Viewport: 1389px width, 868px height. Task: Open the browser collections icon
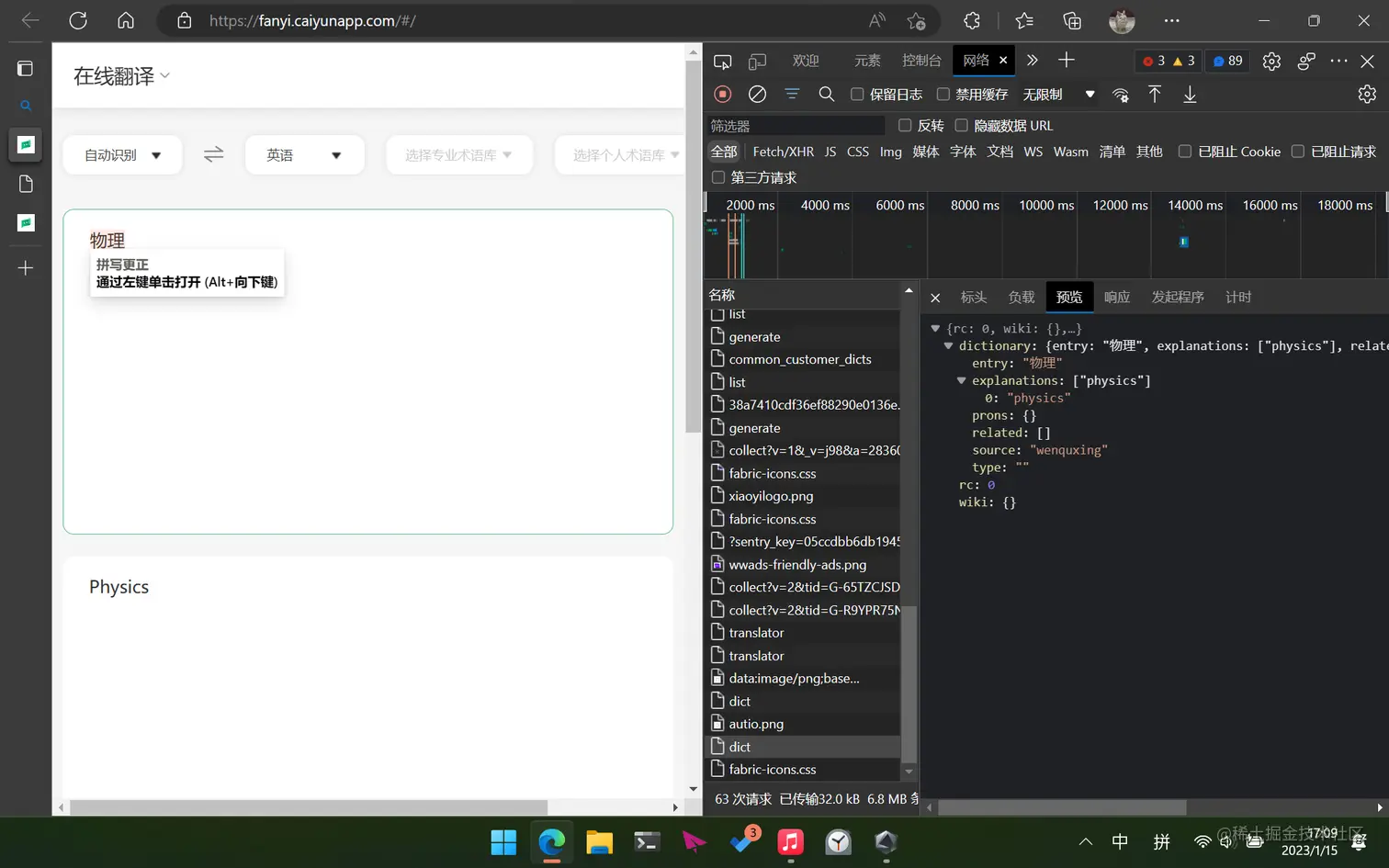(x=1072, y=20)
